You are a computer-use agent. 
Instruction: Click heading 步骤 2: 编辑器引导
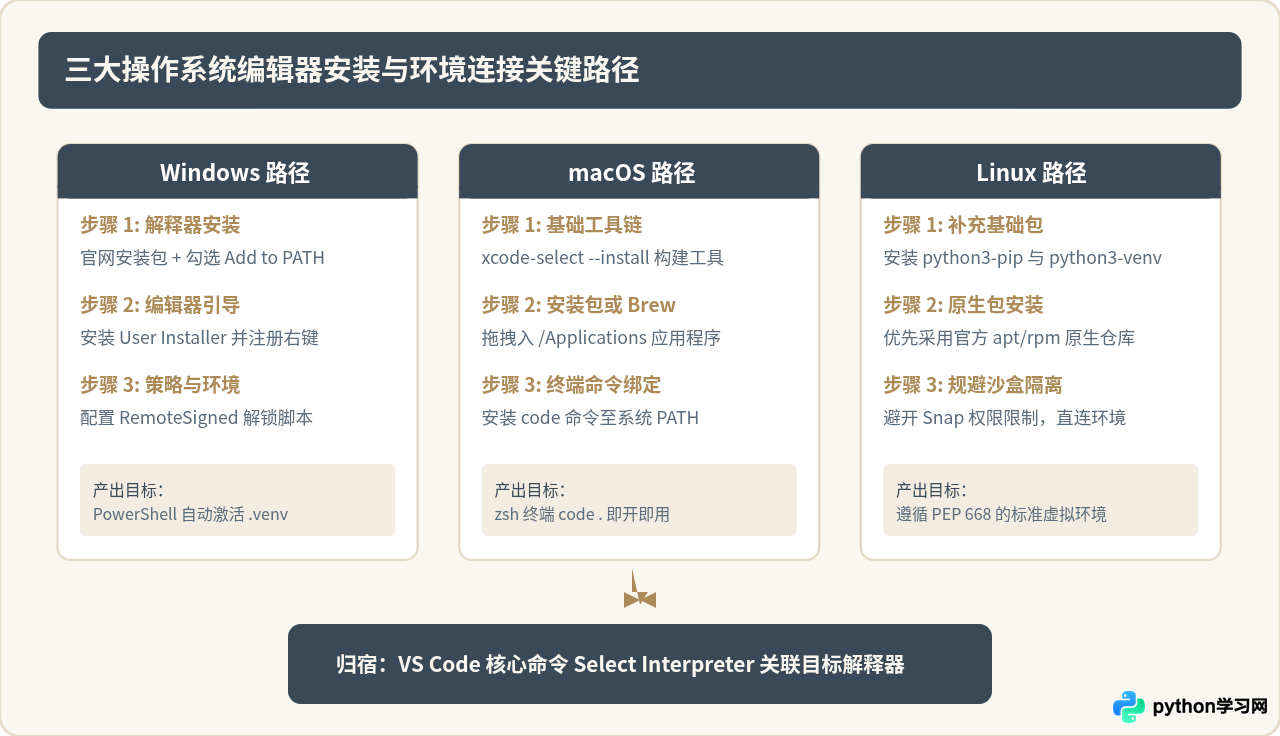[160, 305]
